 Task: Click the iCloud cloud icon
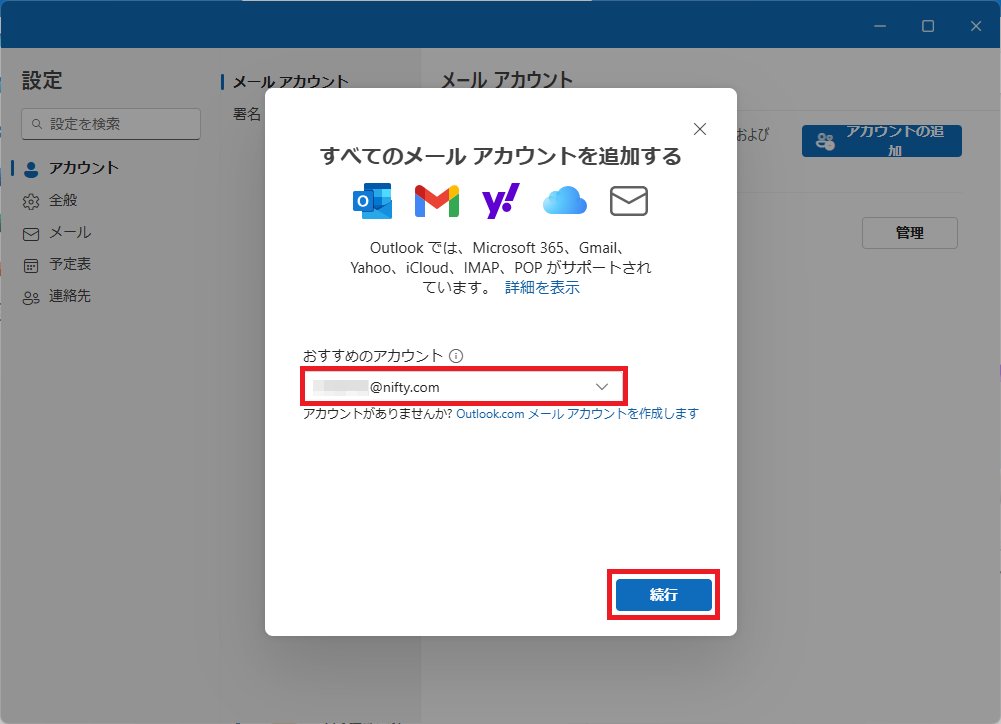(564, 201)
